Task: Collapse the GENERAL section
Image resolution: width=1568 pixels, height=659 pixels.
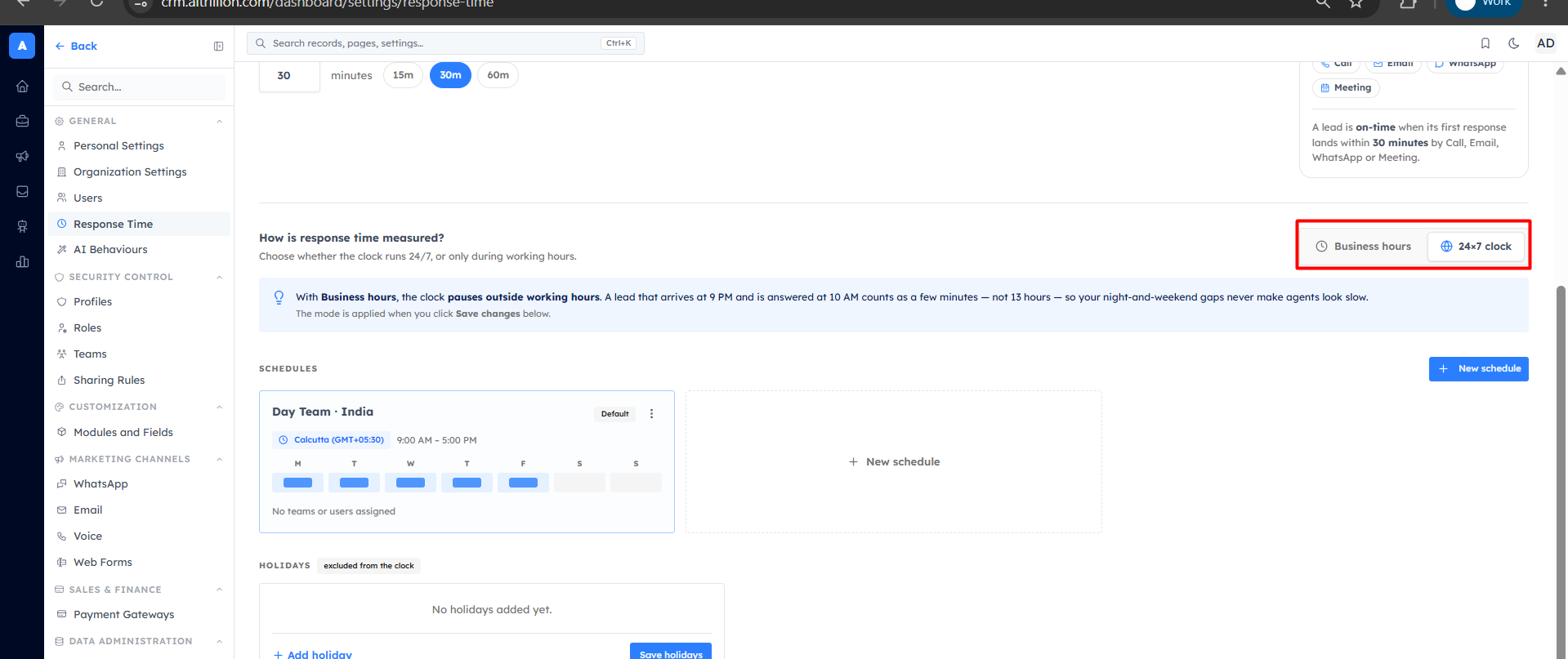Action: coord(219,122)
